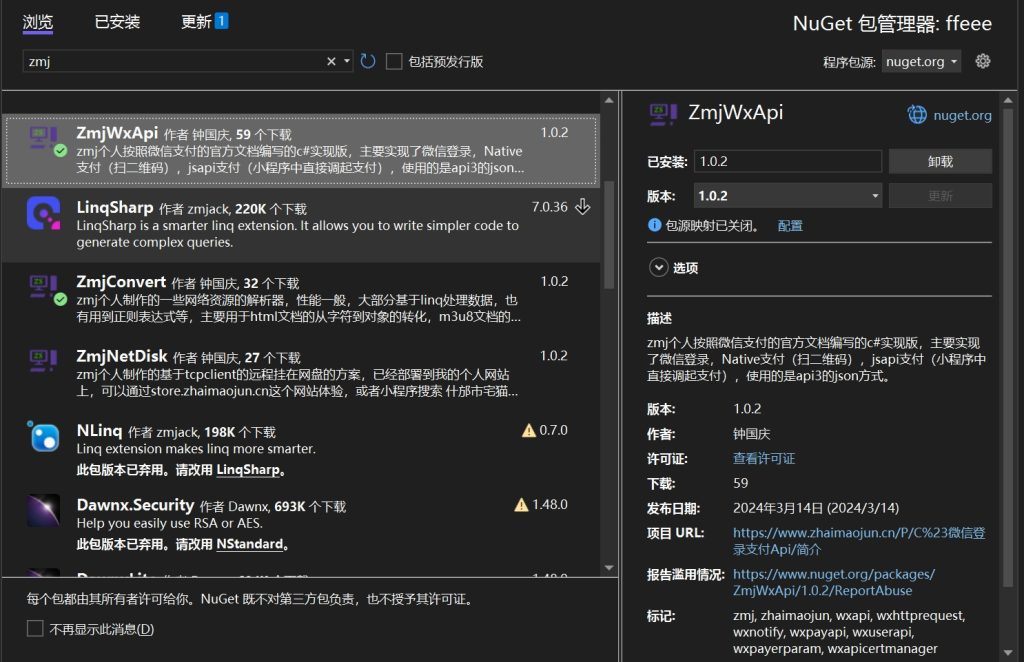
Task: Switch to the 已安装 tab
Action: pyautogui.click(x=117, y=21)
